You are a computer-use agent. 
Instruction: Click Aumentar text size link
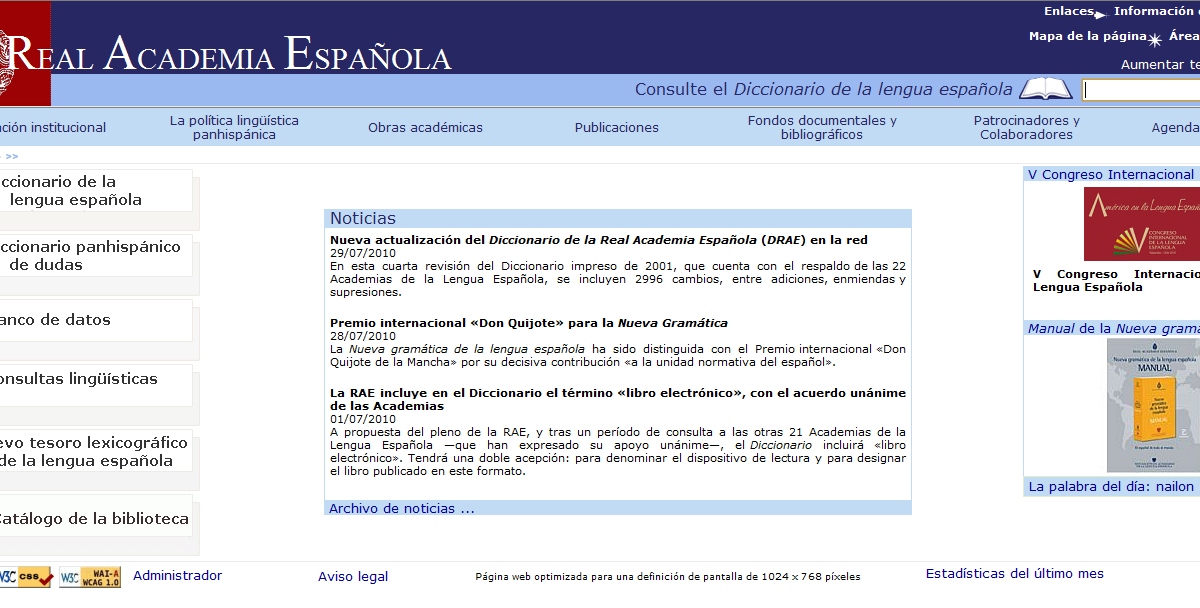(x=1160, y=64)
